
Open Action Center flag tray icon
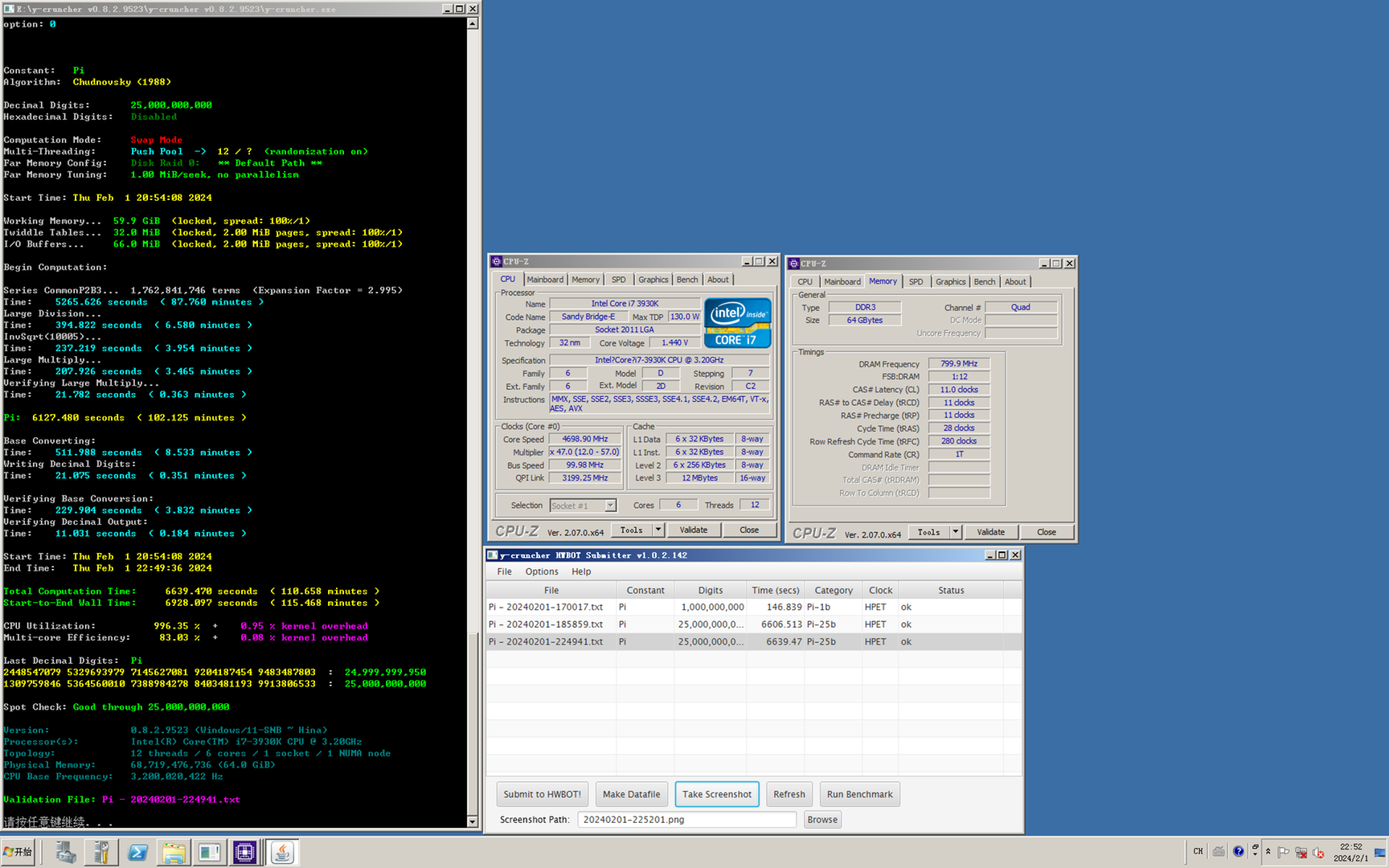pyautogui.click(x=1283, y=853)
